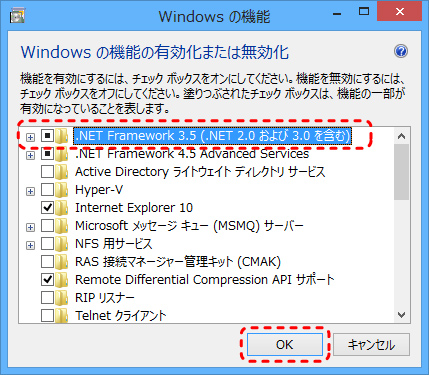
Task: Select RAS 接続マネージャー管理キット (CMAK) entry
Action: [x=178, y=262]
